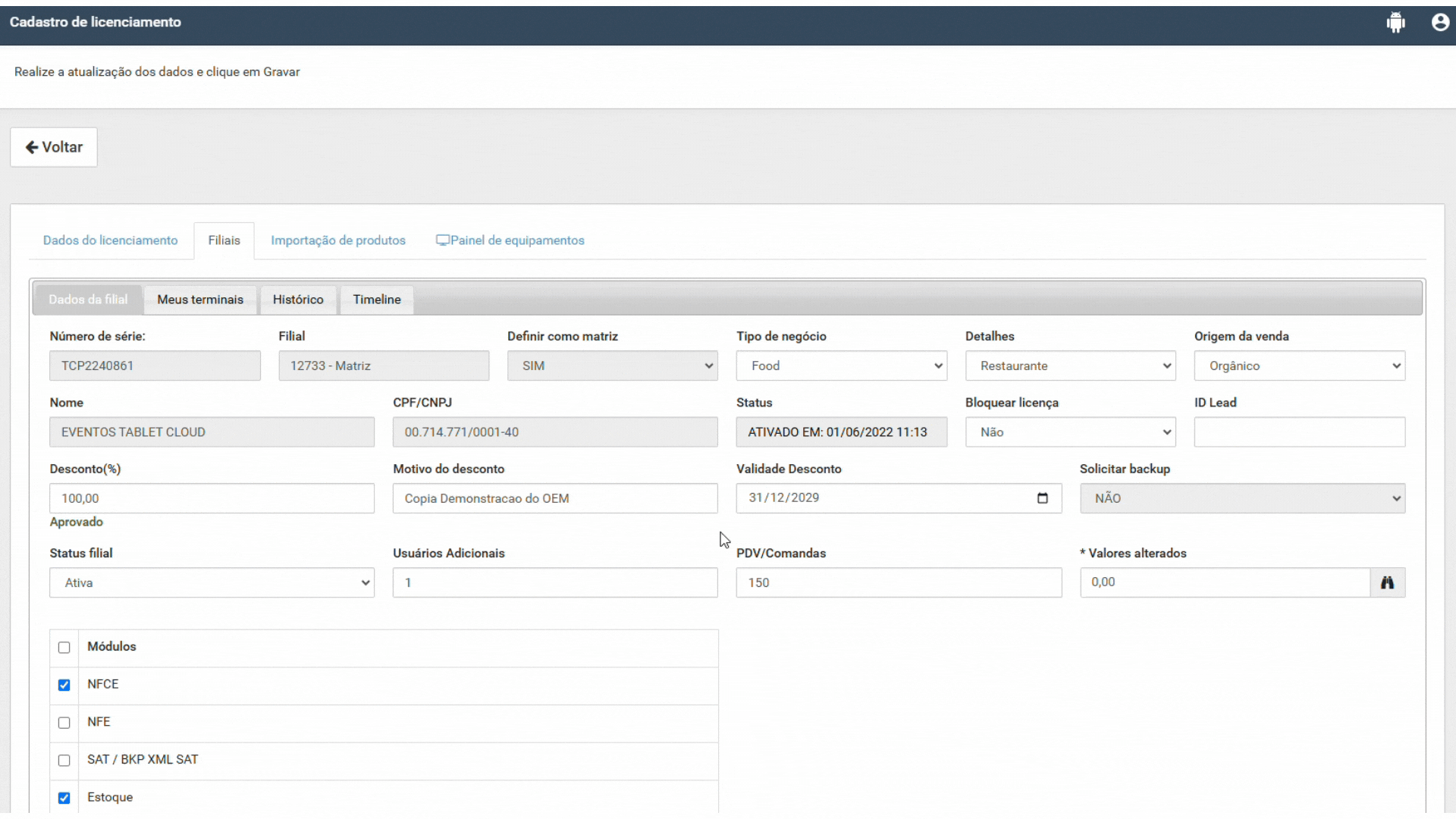Click the binoculars icon beside Valores alterados
Image resolution: width=1456 pixels, height=819 pixels.
tap(1387, 582)
